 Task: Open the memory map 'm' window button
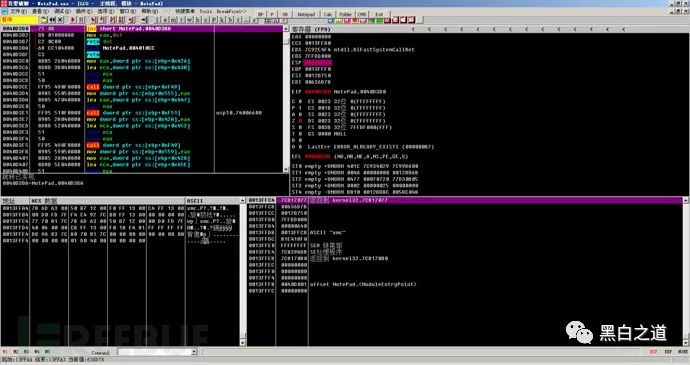173,20
